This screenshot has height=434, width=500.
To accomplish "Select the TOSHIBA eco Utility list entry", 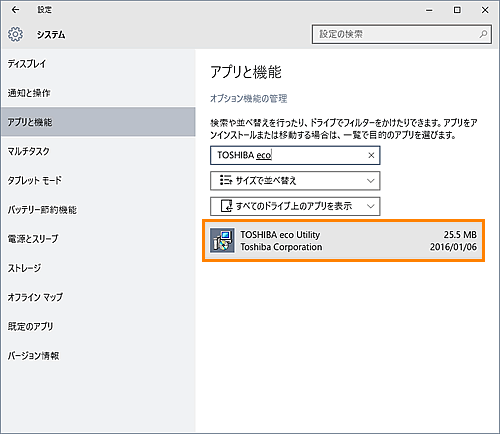I will coord(343,241).
